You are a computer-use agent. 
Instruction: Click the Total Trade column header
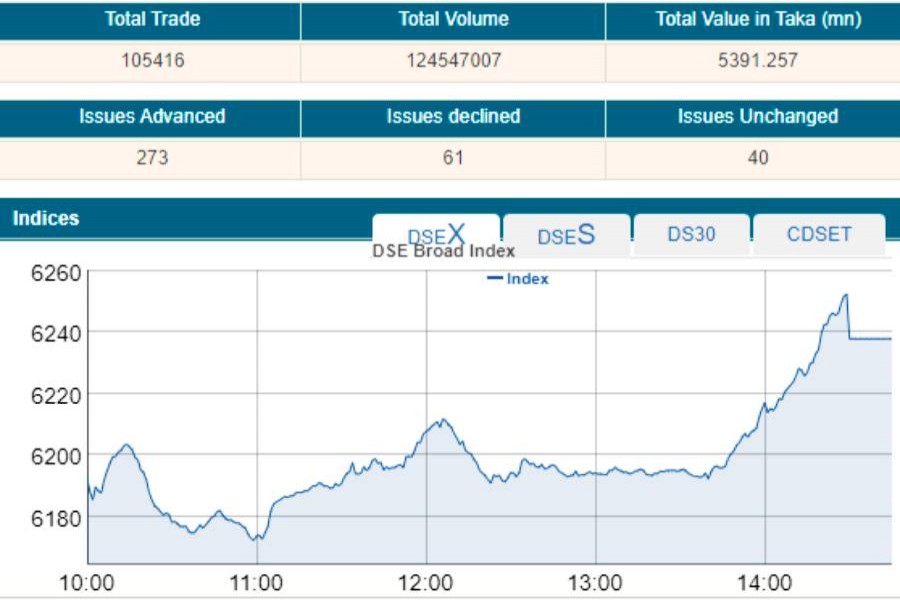tap(152, 19)
